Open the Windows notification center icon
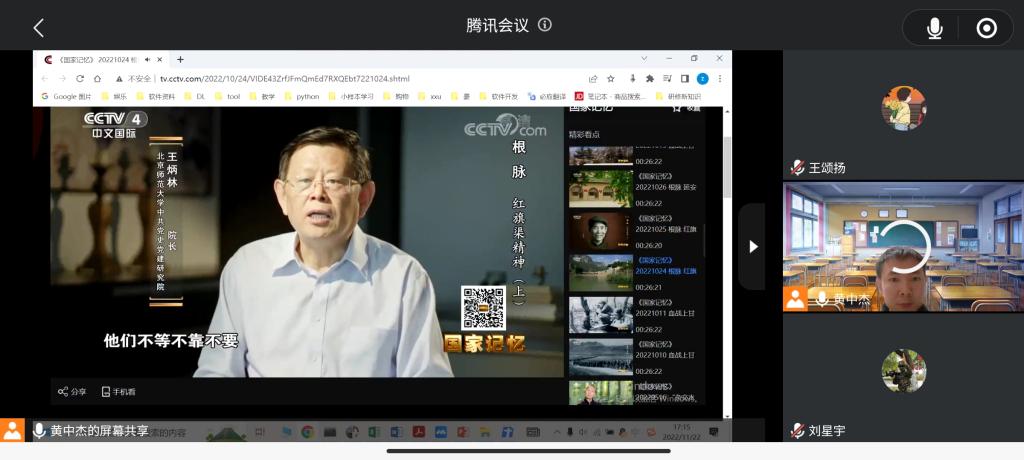Viewport: 1024px width, 460px height. coord(713,432)
